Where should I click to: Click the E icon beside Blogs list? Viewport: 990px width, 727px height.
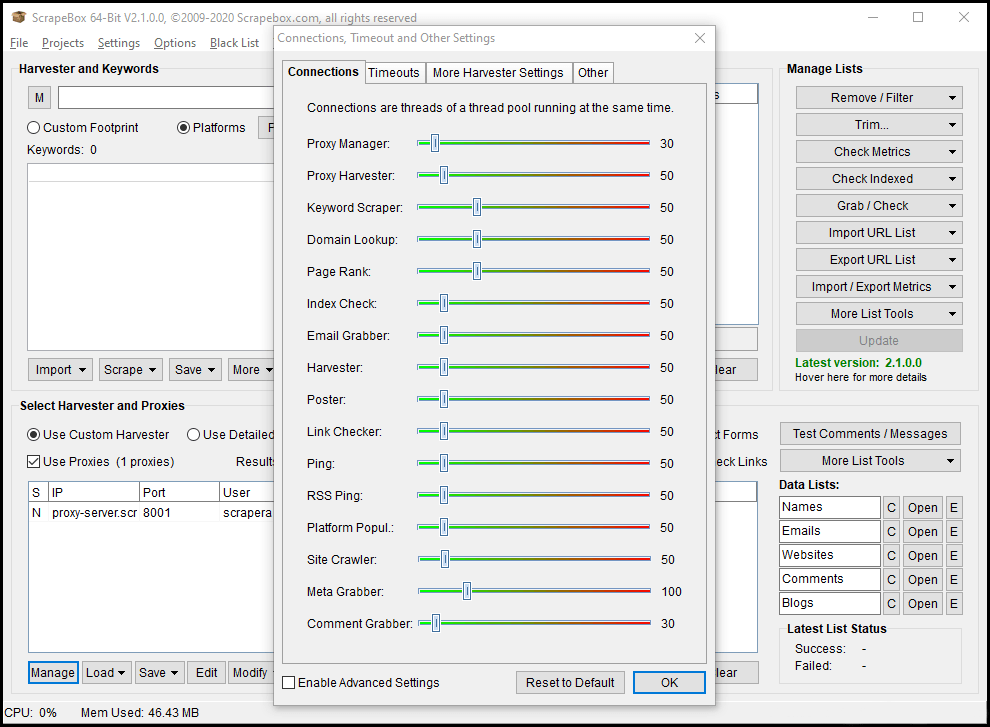pos(954,603)
